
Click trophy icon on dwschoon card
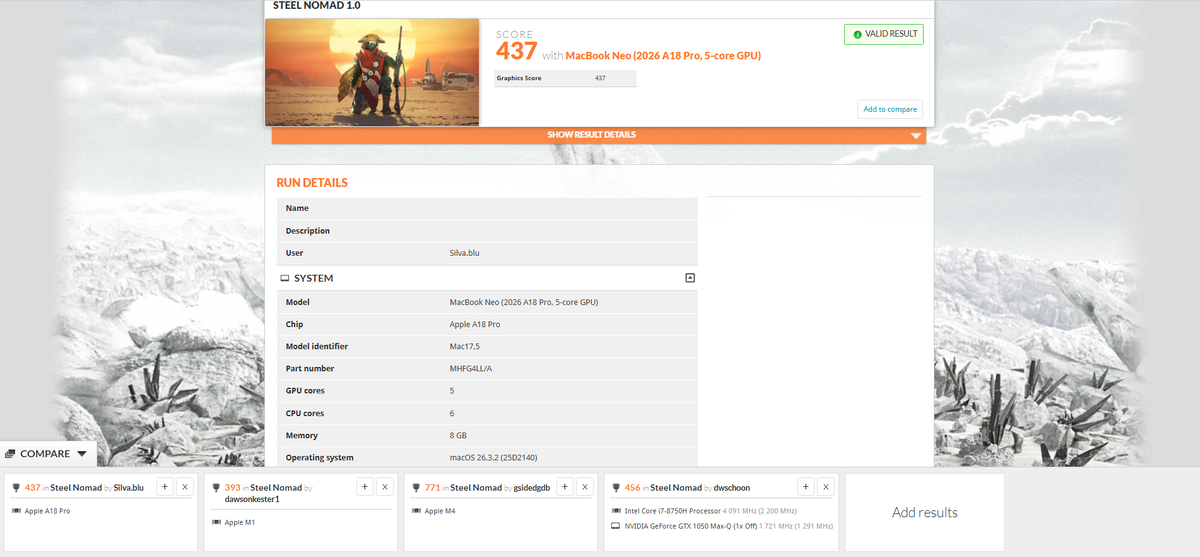(x=617, y=488)
